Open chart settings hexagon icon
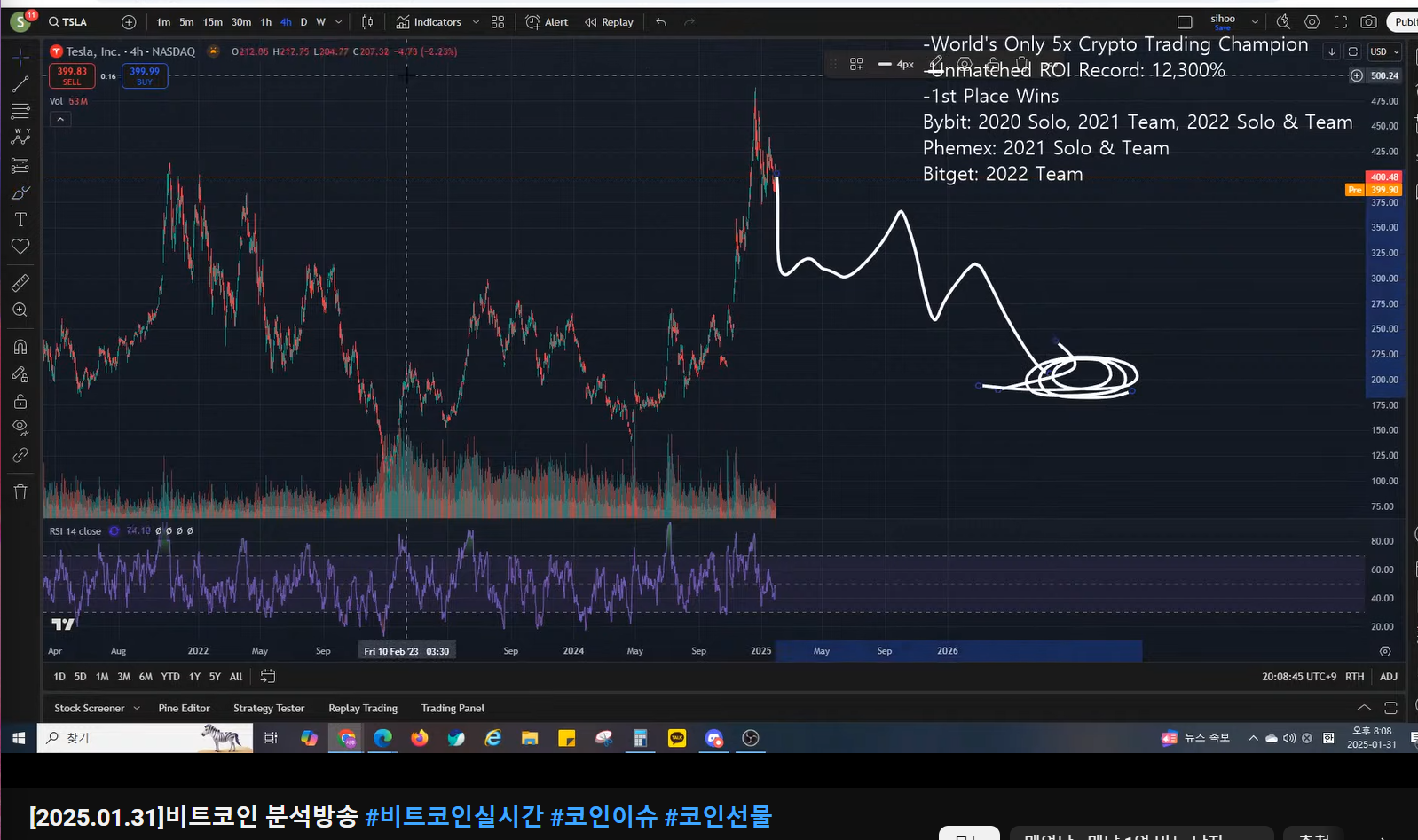1418x840 pixels. click(x=1312, y=22)
